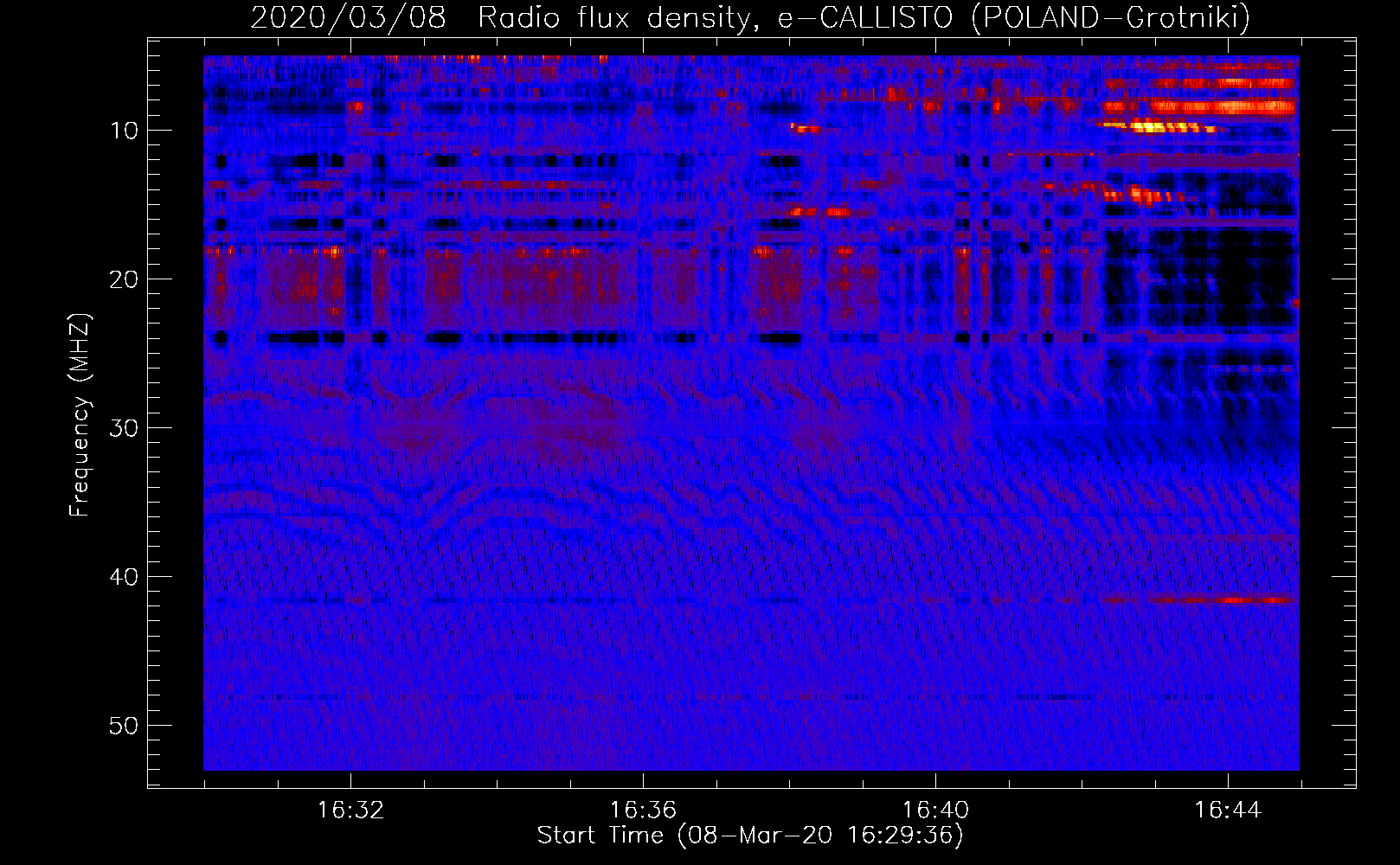Click the 10 MHz frequency tick label
Screen dimensions: 1400x865
pyautogui.click(x=125, y=131)
